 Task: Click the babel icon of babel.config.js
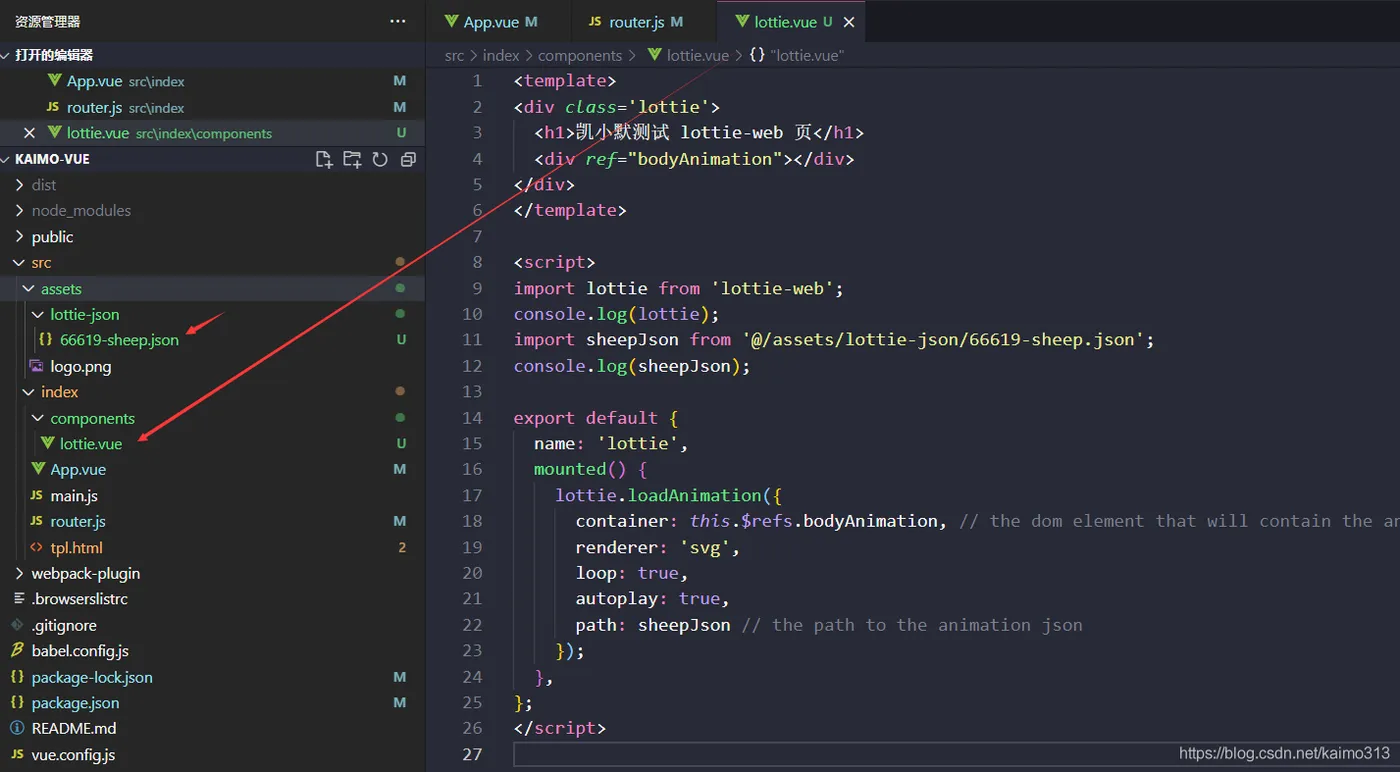[x=17, y=651]
